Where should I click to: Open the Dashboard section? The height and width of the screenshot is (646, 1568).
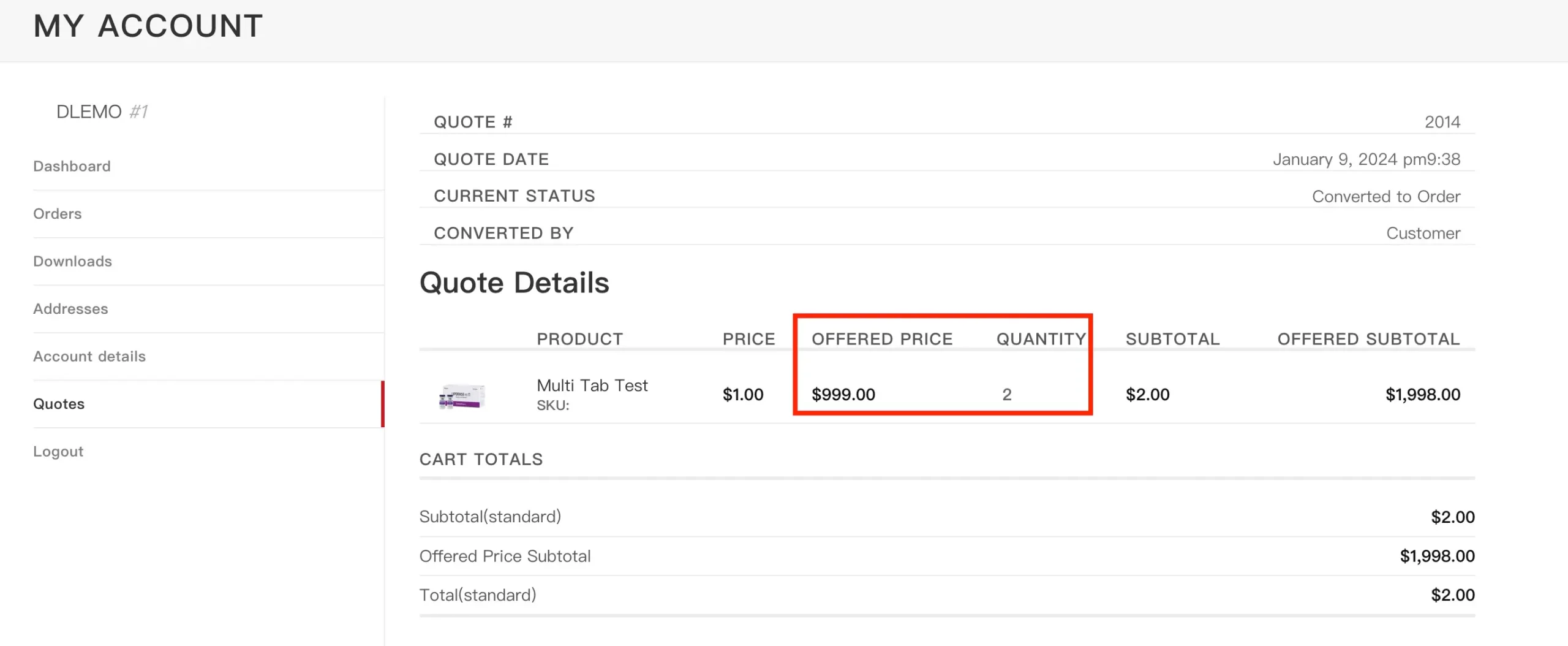pyautogui.click(x=72, y=166)
